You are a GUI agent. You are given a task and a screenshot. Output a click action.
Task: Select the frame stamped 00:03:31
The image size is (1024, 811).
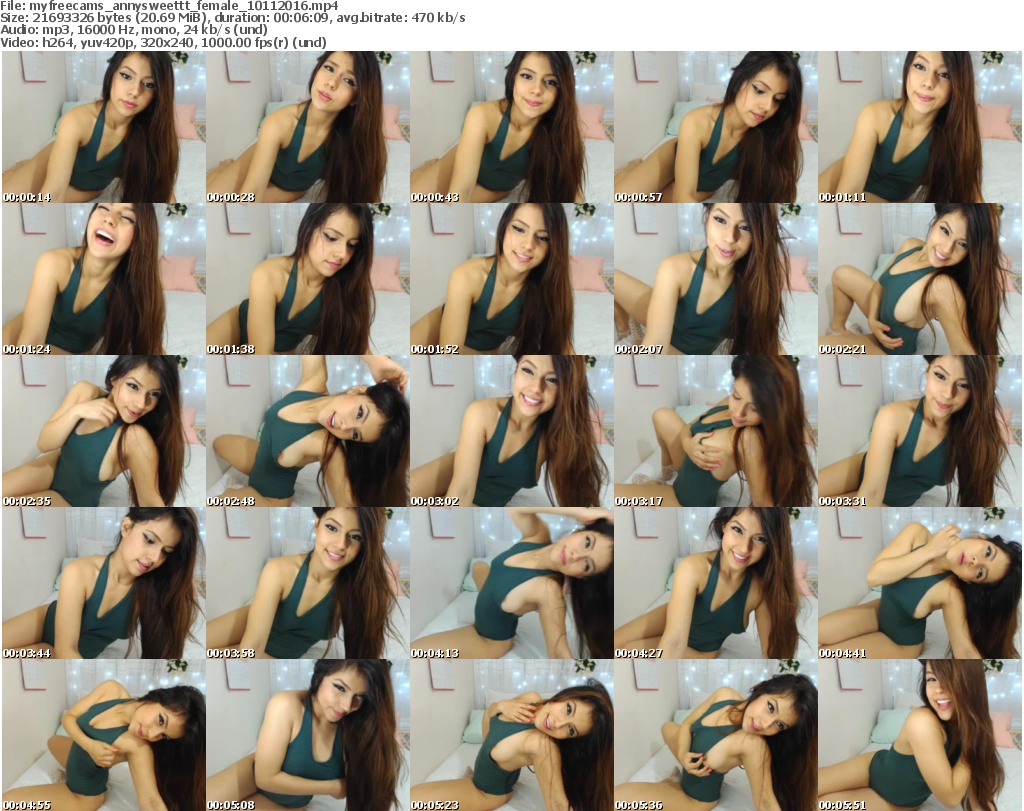click(x=920, y=432)
